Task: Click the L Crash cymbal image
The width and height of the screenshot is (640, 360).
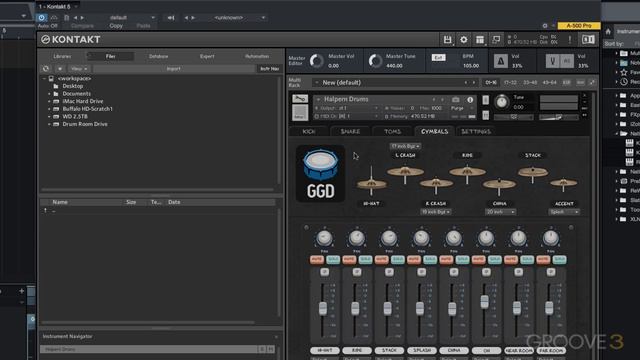Action: point(405,172)
